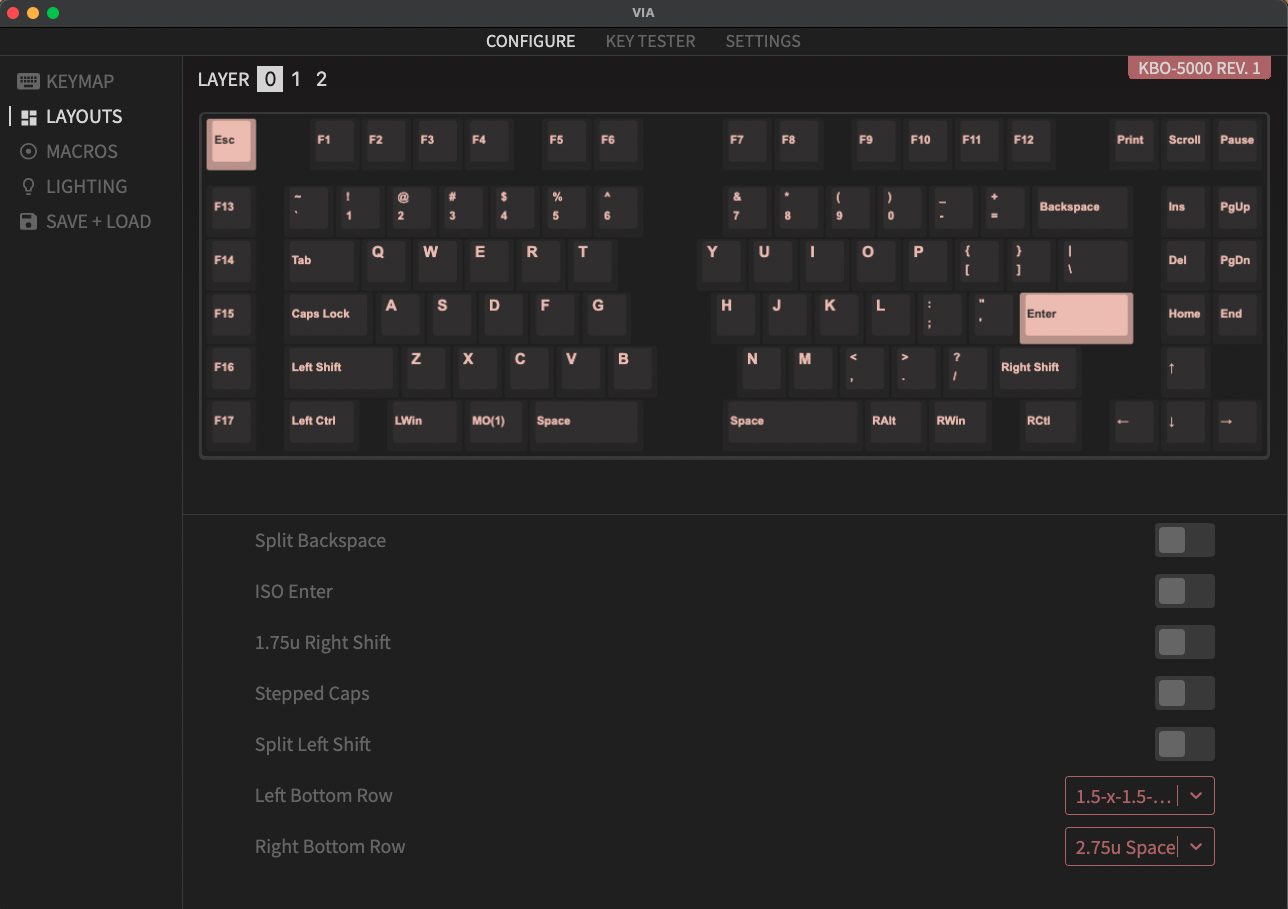1288x909 pixels.
Task: Open the Macros section label in sidebar
Action: 82,151
